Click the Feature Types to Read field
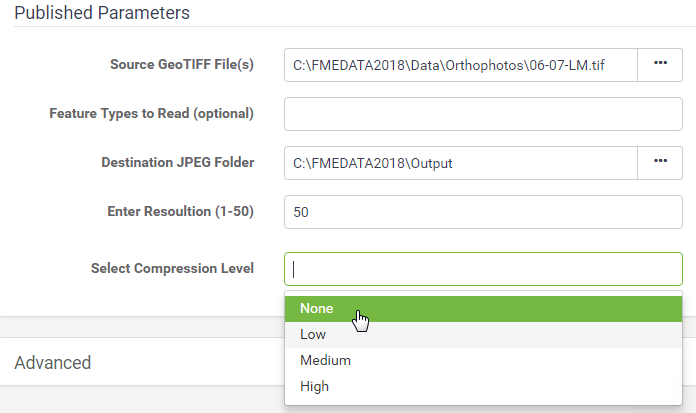 point(483,114)
